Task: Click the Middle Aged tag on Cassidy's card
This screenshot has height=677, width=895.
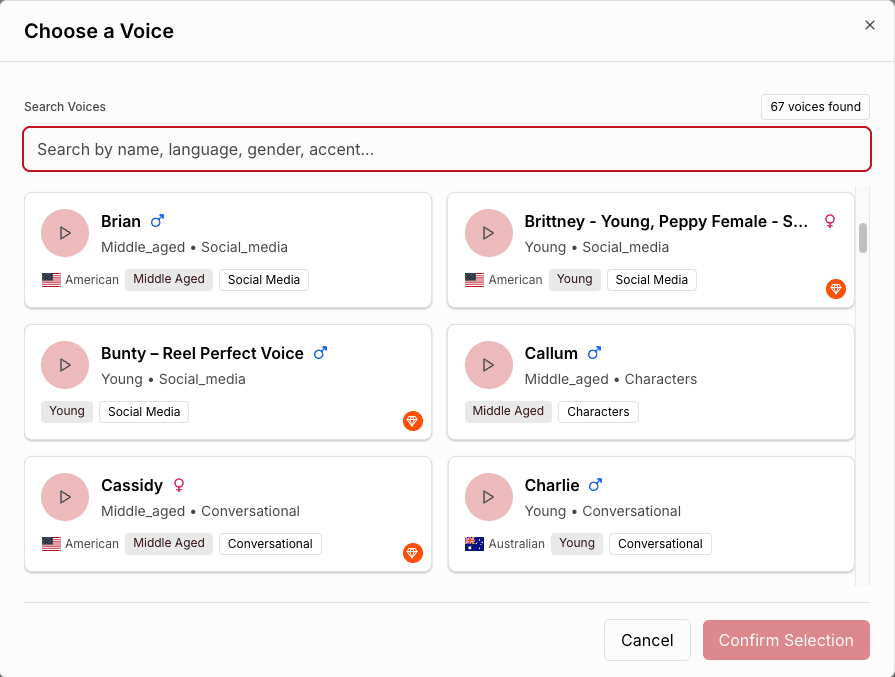Action: [x=169, y=543]
